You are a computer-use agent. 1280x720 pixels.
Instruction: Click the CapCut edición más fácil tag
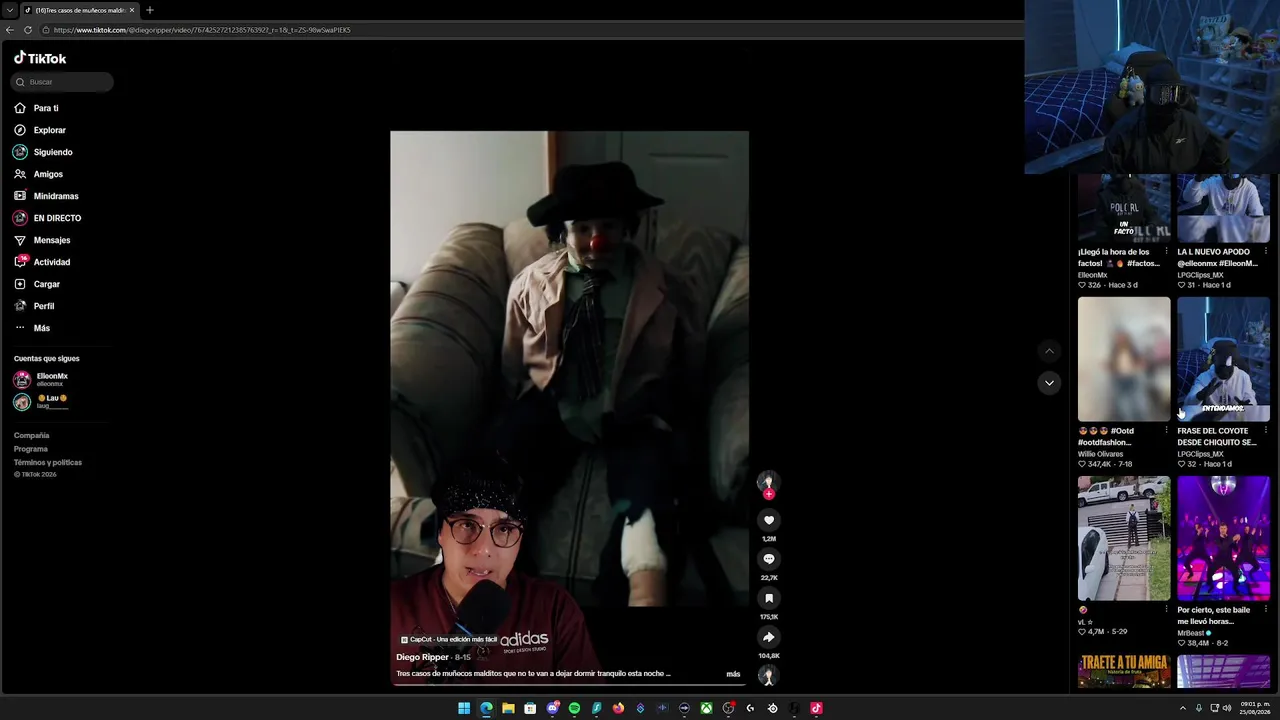449,640
